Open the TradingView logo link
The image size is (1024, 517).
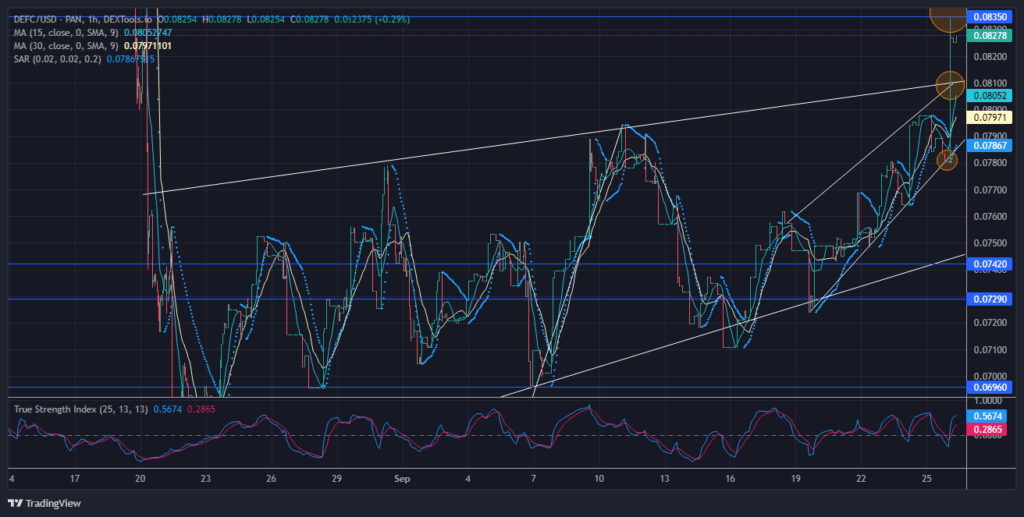click(44, 503)
